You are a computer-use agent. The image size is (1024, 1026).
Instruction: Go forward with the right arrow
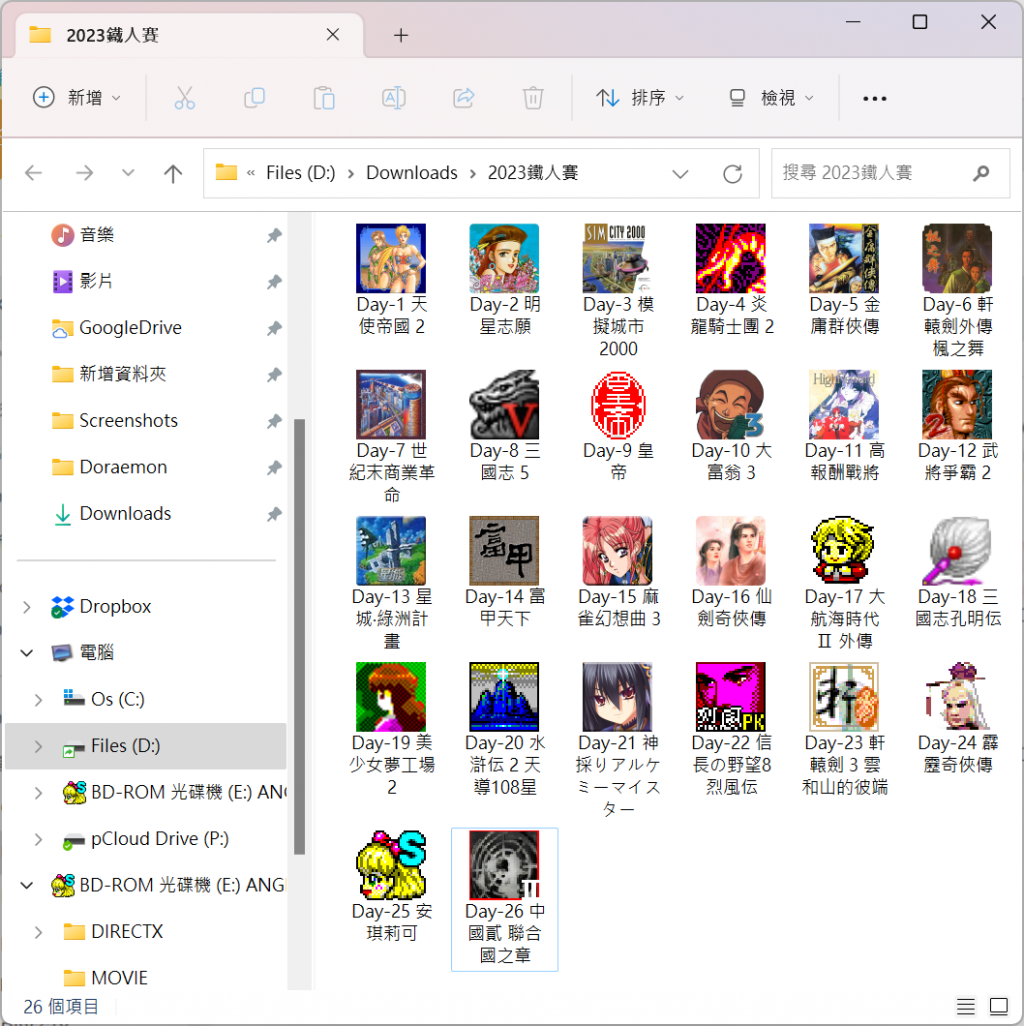(84, 173)
